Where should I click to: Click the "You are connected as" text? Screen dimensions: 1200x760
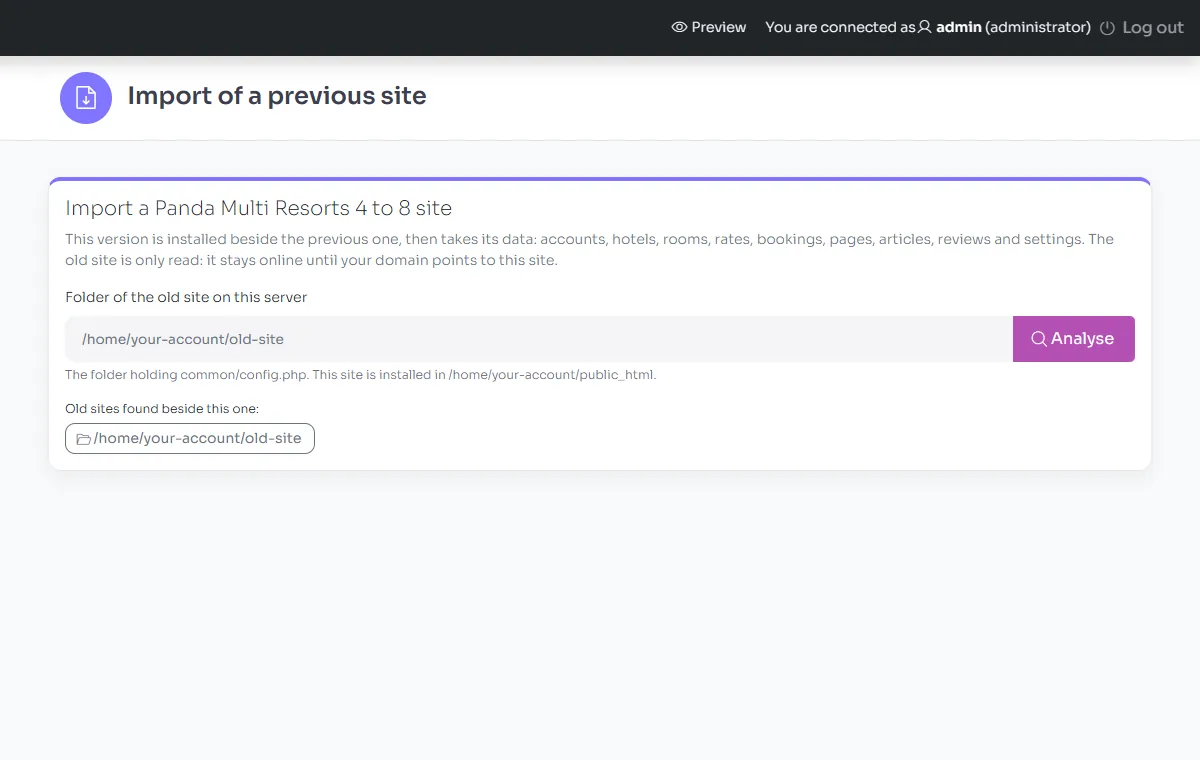click(840, 28)
